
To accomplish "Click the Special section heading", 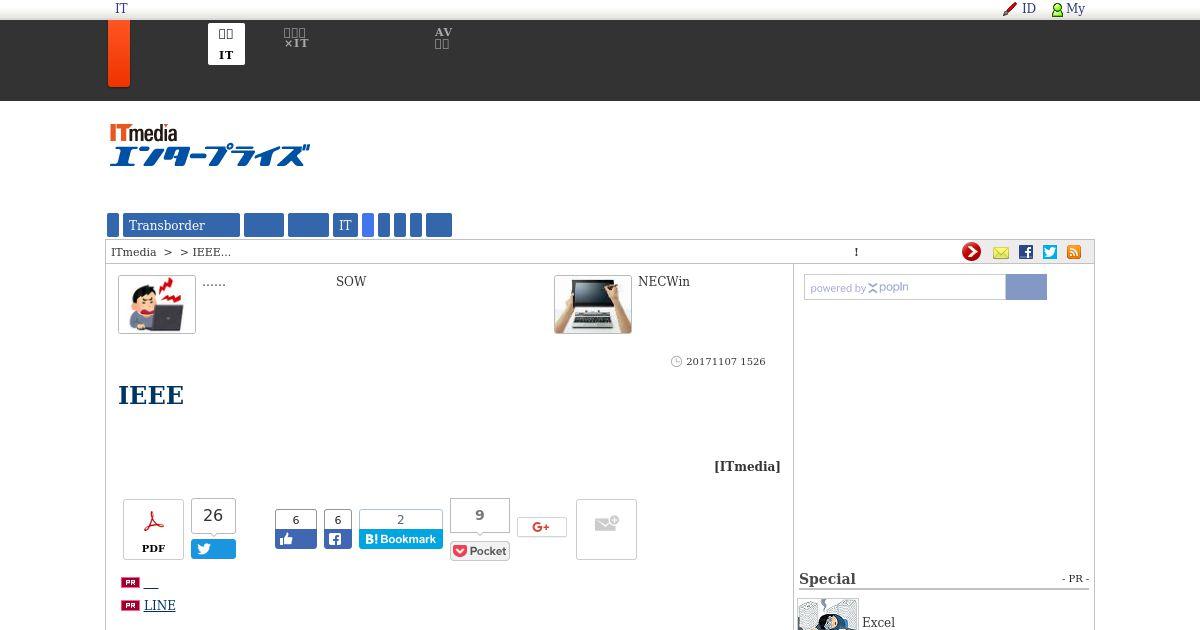I will click(x=827, y=579).
